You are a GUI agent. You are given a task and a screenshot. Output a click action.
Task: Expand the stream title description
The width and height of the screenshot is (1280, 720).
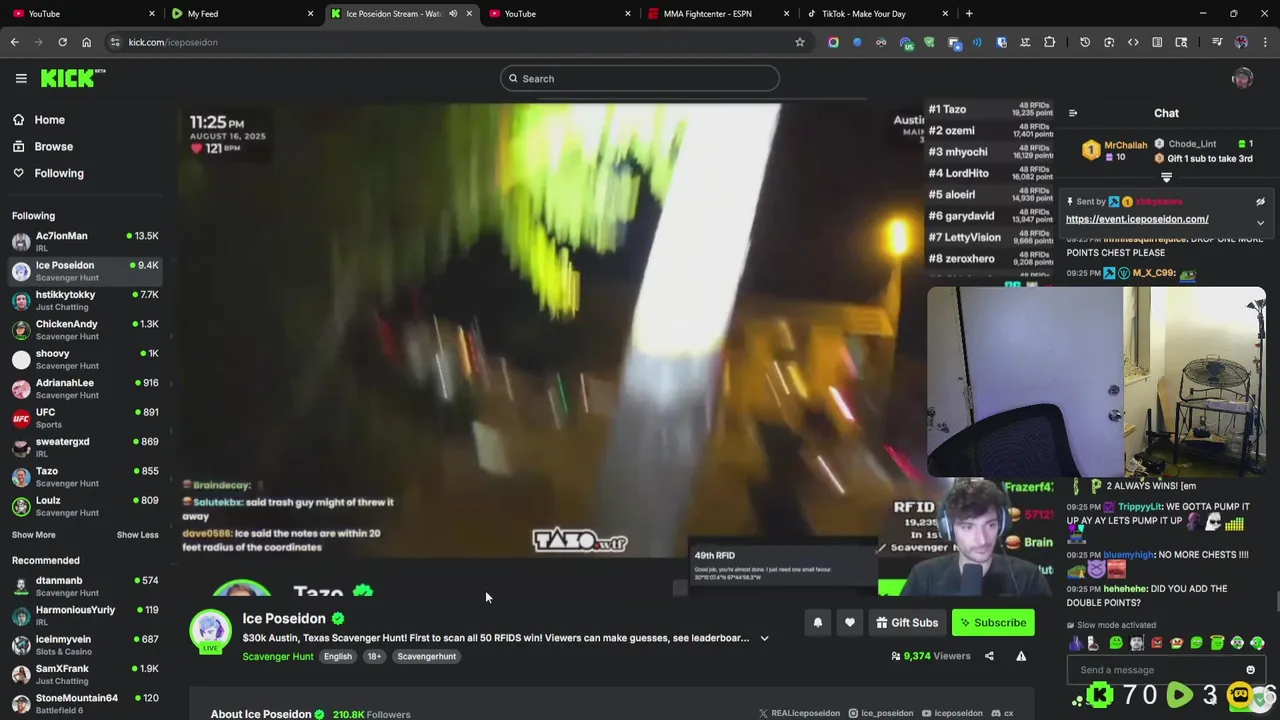click(x=764, y=638)
